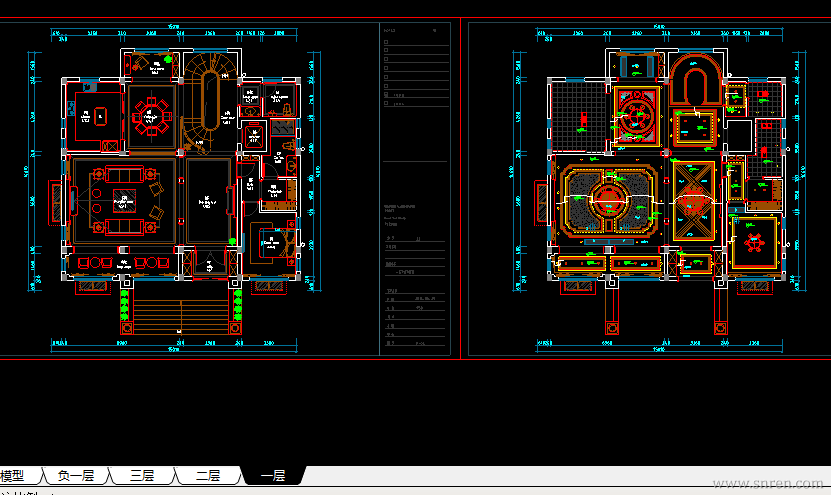Select the active 一层 layout tab

(x=273, y=475)
